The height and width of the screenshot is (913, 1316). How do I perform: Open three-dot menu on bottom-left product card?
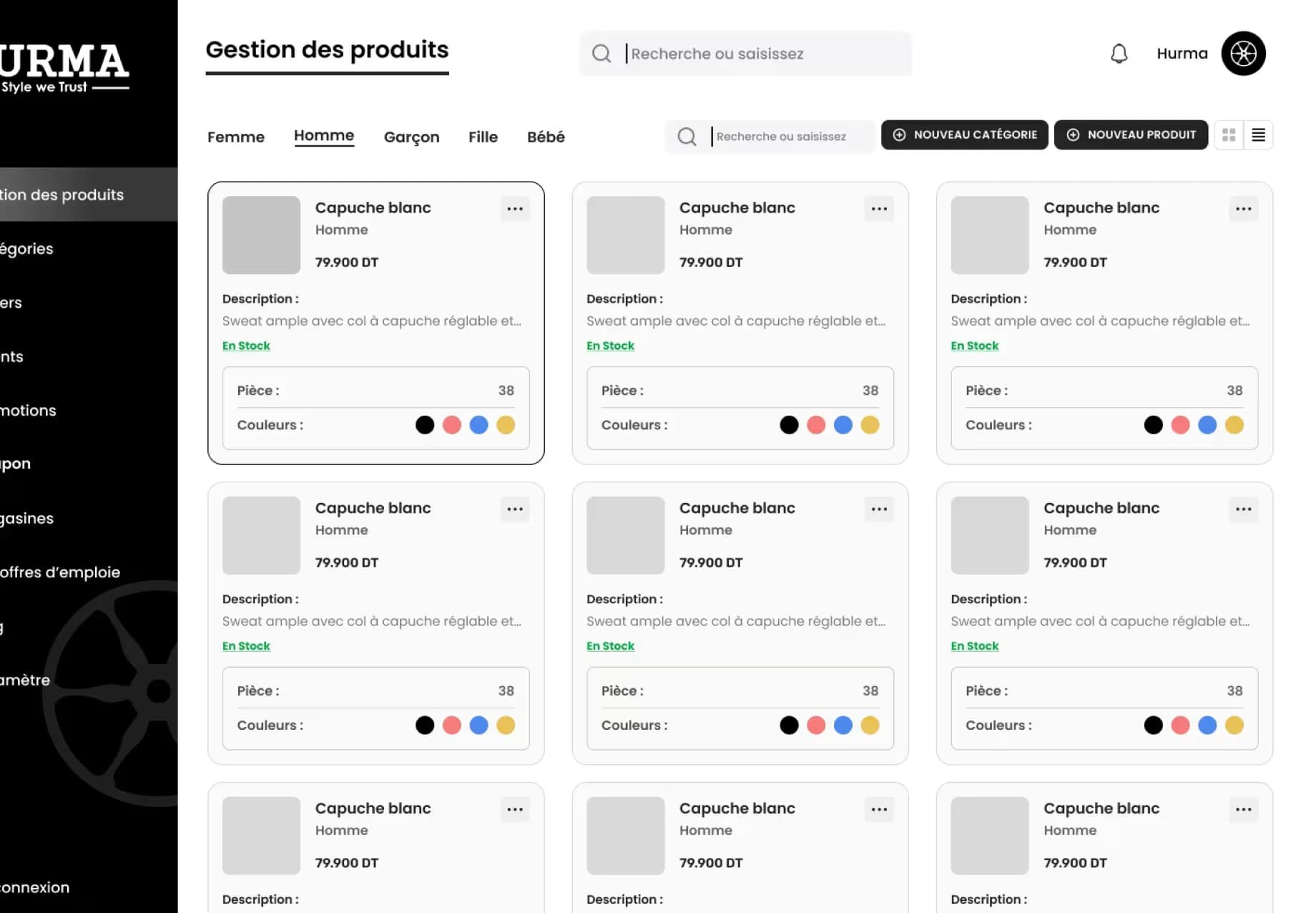[515, 810]
